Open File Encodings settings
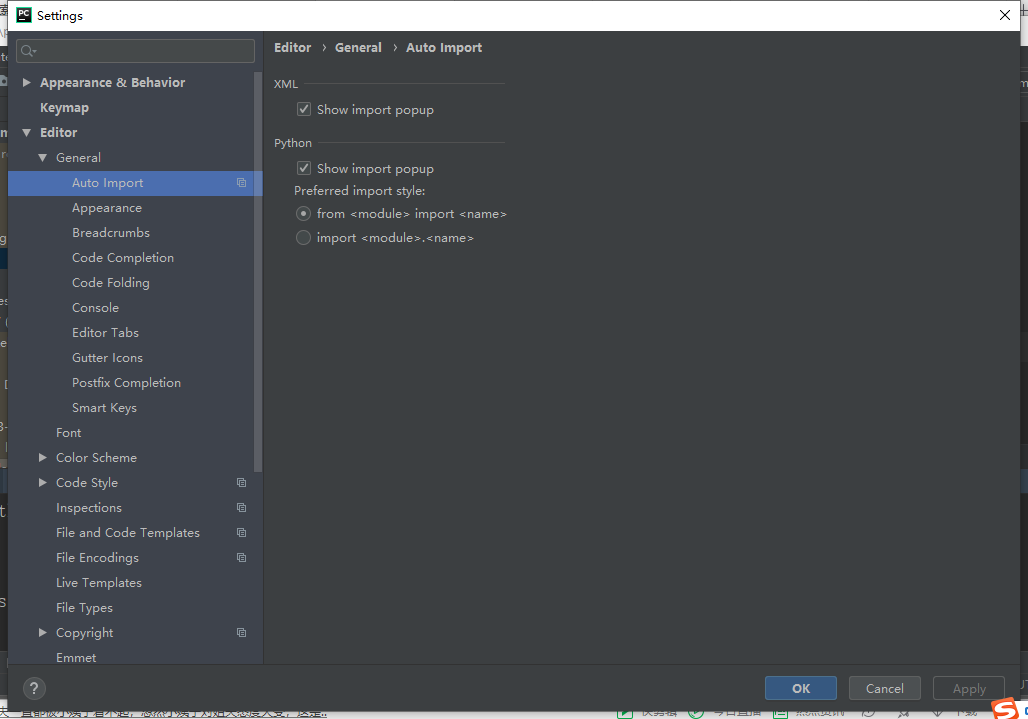Screen dimensions: 1028x719 point(98,558)
